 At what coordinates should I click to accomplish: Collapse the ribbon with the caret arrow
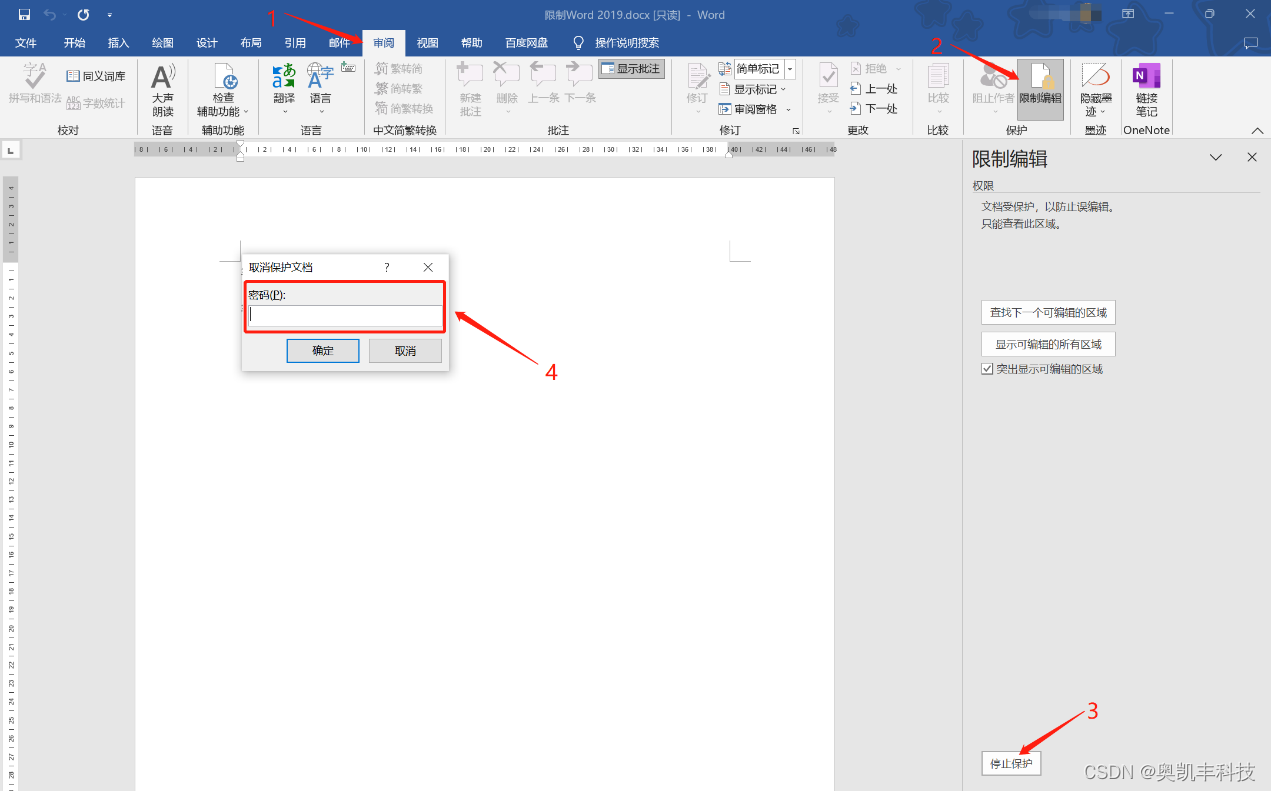pyautogui.click(x=1258, y=131)
